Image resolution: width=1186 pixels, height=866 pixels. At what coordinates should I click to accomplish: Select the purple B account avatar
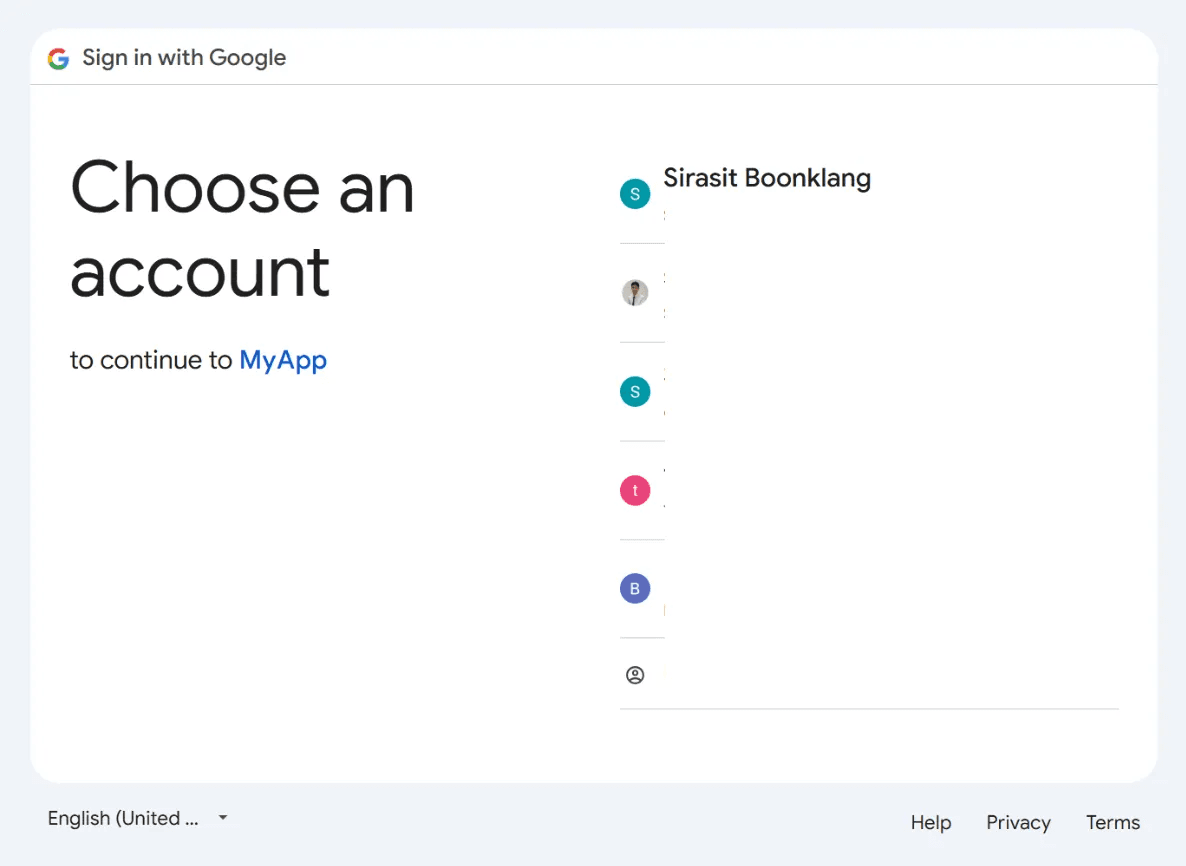coord(635,588)
